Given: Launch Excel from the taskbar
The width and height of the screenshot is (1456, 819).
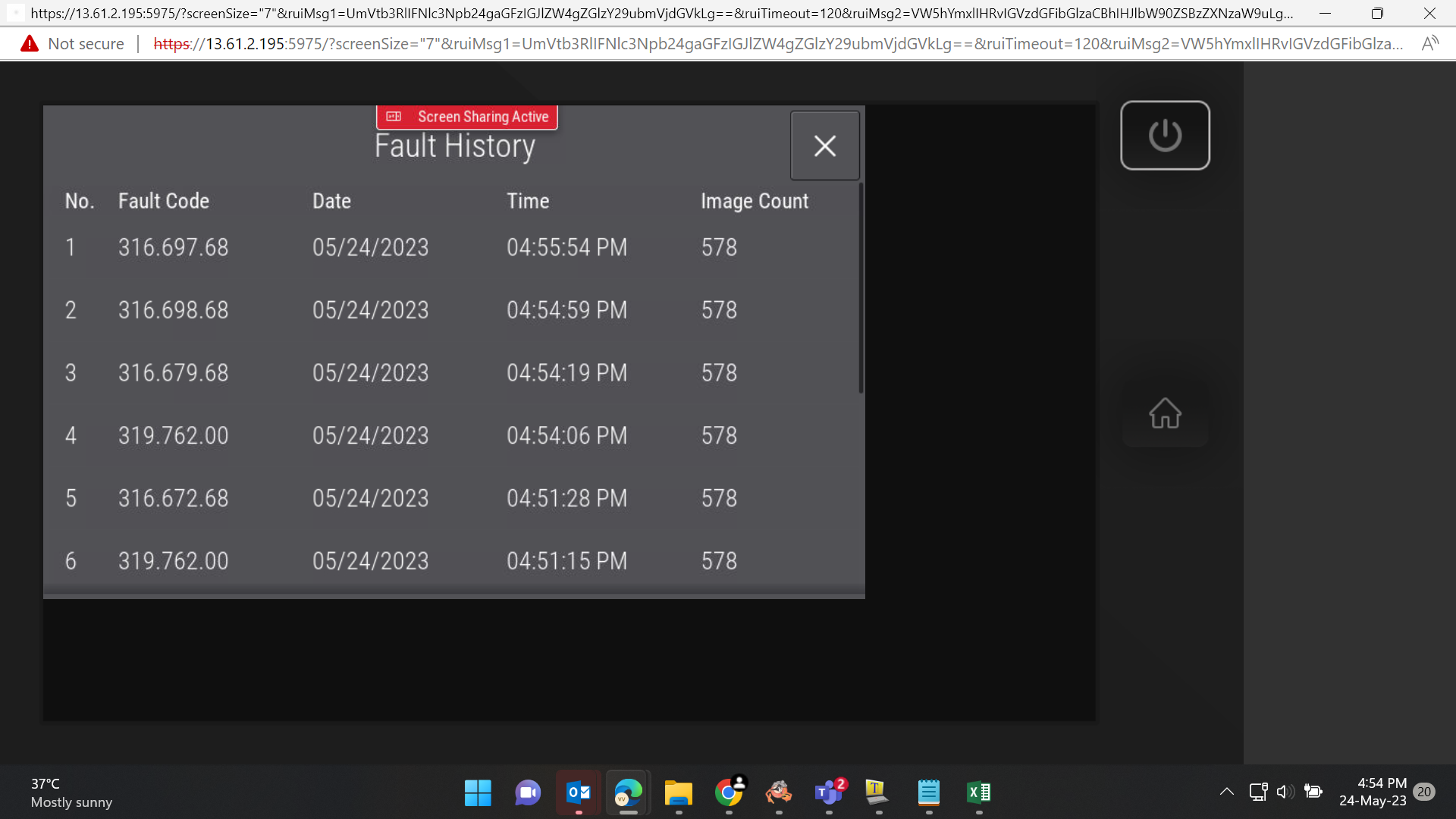Looking at the screenshot, I should (x=979, y=793).
